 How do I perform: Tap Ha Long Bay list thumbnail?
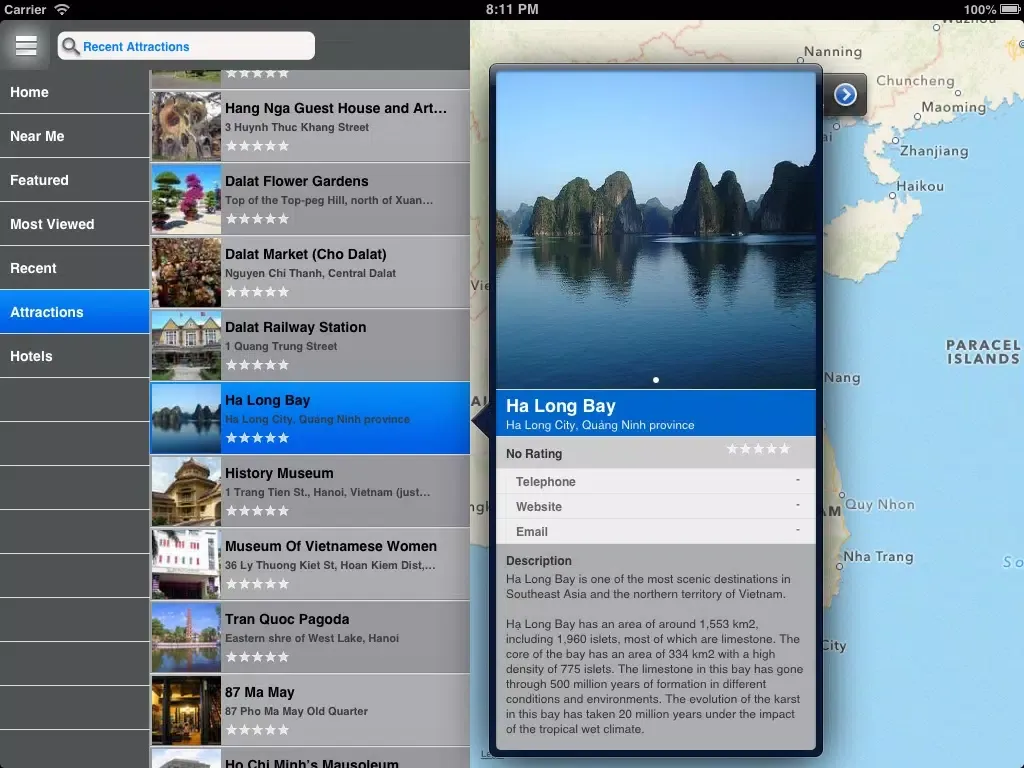point(186,418)
